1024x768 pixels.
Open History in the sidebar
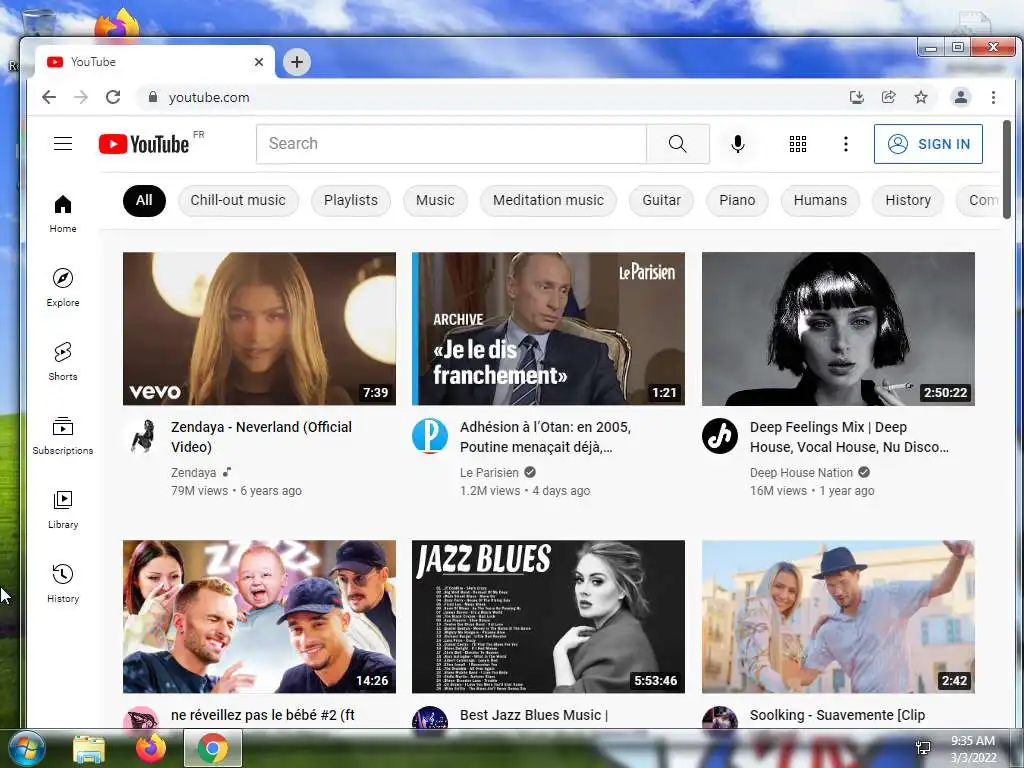click(x=63, y=583)
